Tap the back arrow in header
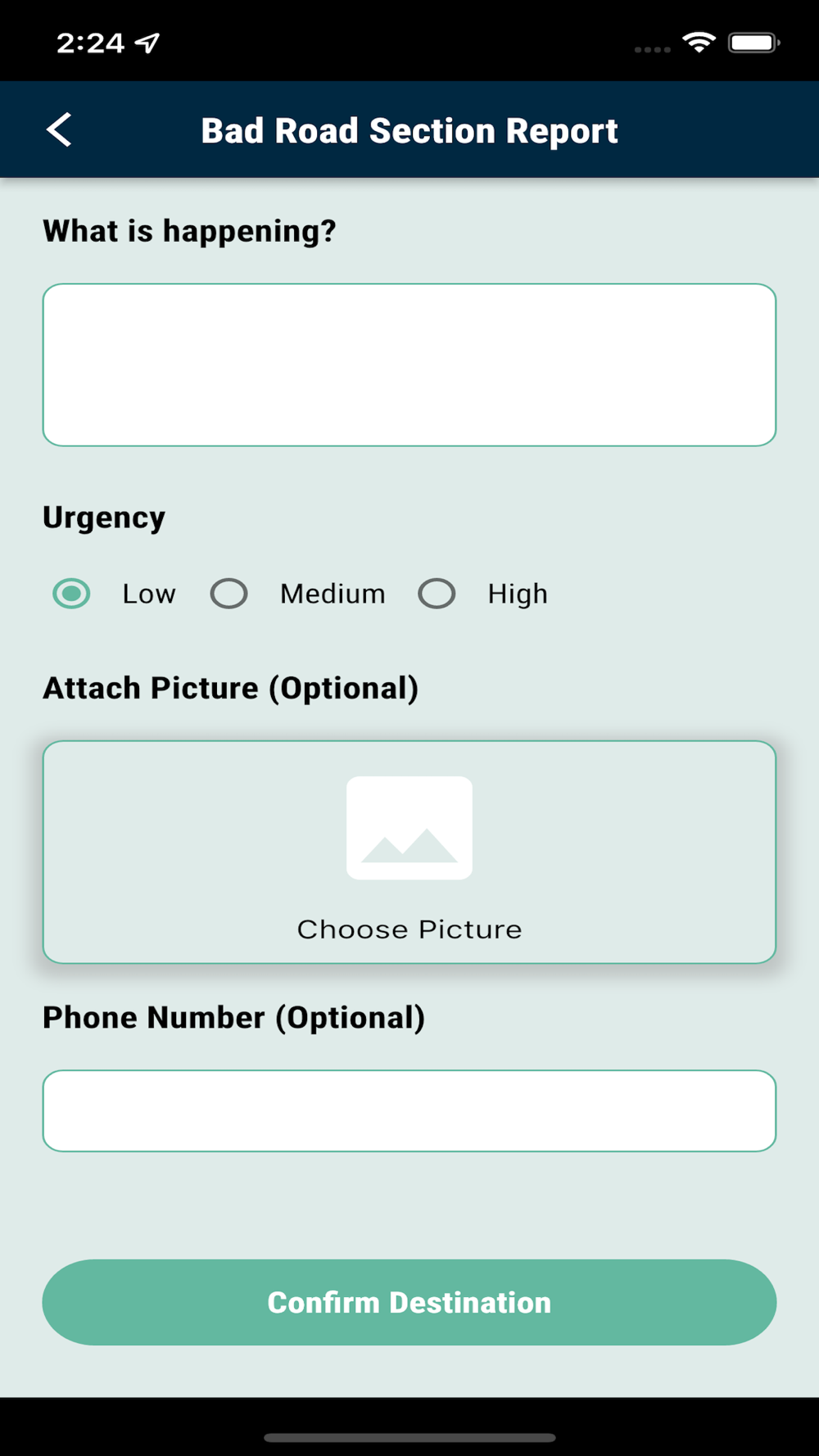Screen dimensions: 819x1456 (x=59, y=130)
